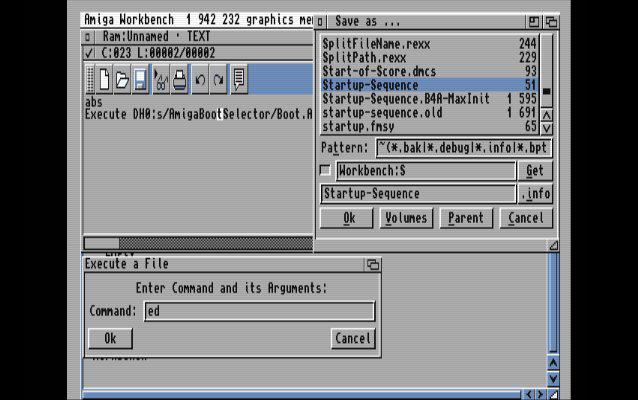638x400 pixels.
Task: Click the zoom gadget in Save as title bar
Action: 534,22
